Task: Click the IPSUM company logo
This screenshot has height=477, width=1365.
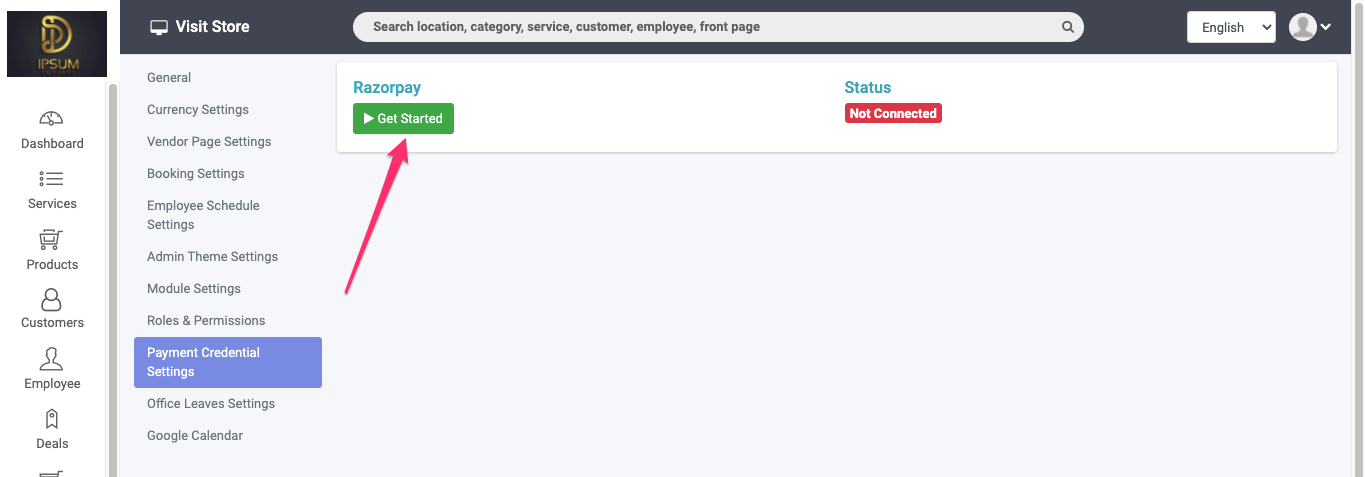Action: pyautogui.click(x=57, y=44)
